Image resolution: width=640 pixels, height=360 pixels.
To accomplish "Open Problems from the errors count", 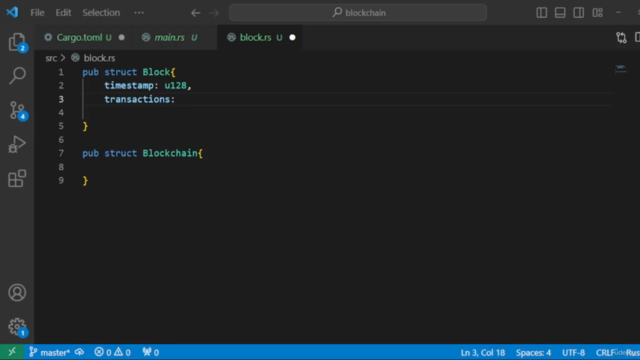I will (x=112, y=352).
